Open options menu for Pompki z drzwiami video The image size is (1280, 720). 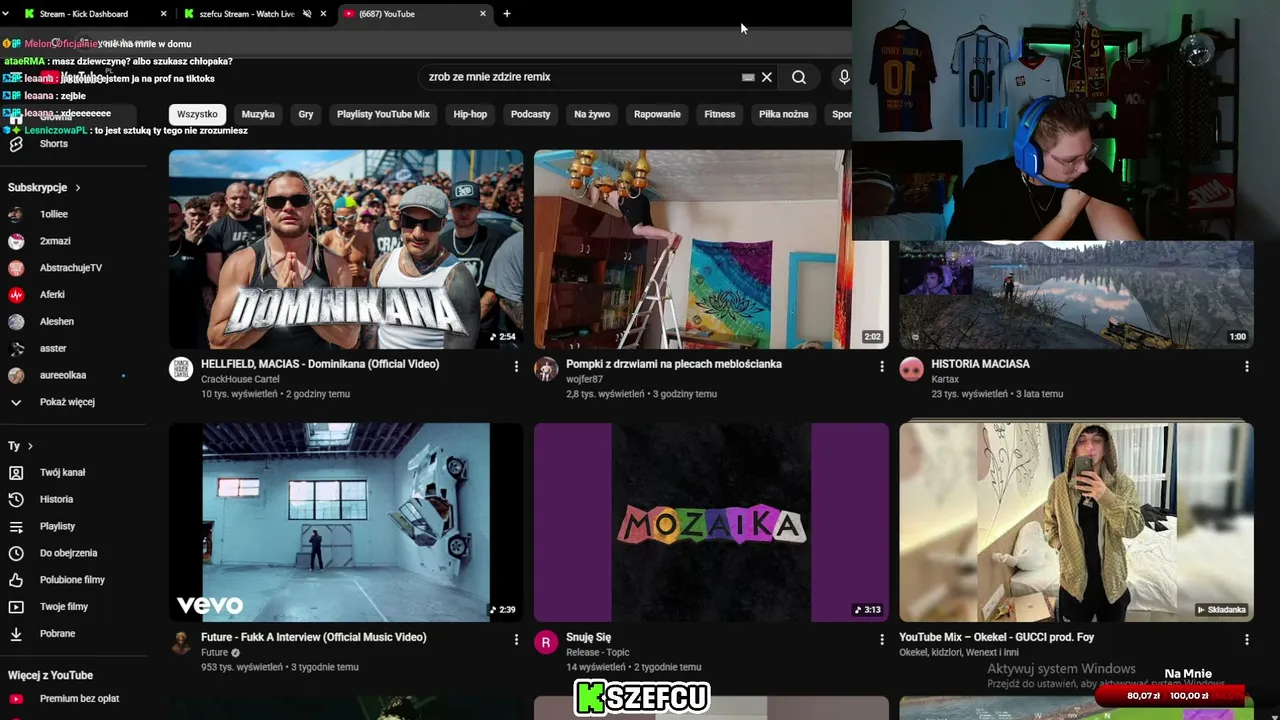point(881,367)
